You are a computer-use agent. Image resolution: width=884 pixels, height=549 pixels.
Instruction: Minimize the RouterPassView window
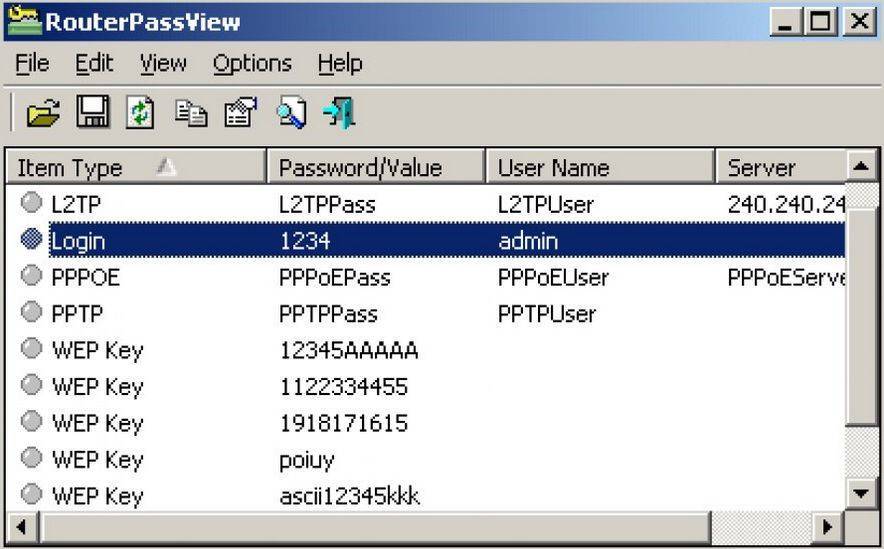coord(786,22)
